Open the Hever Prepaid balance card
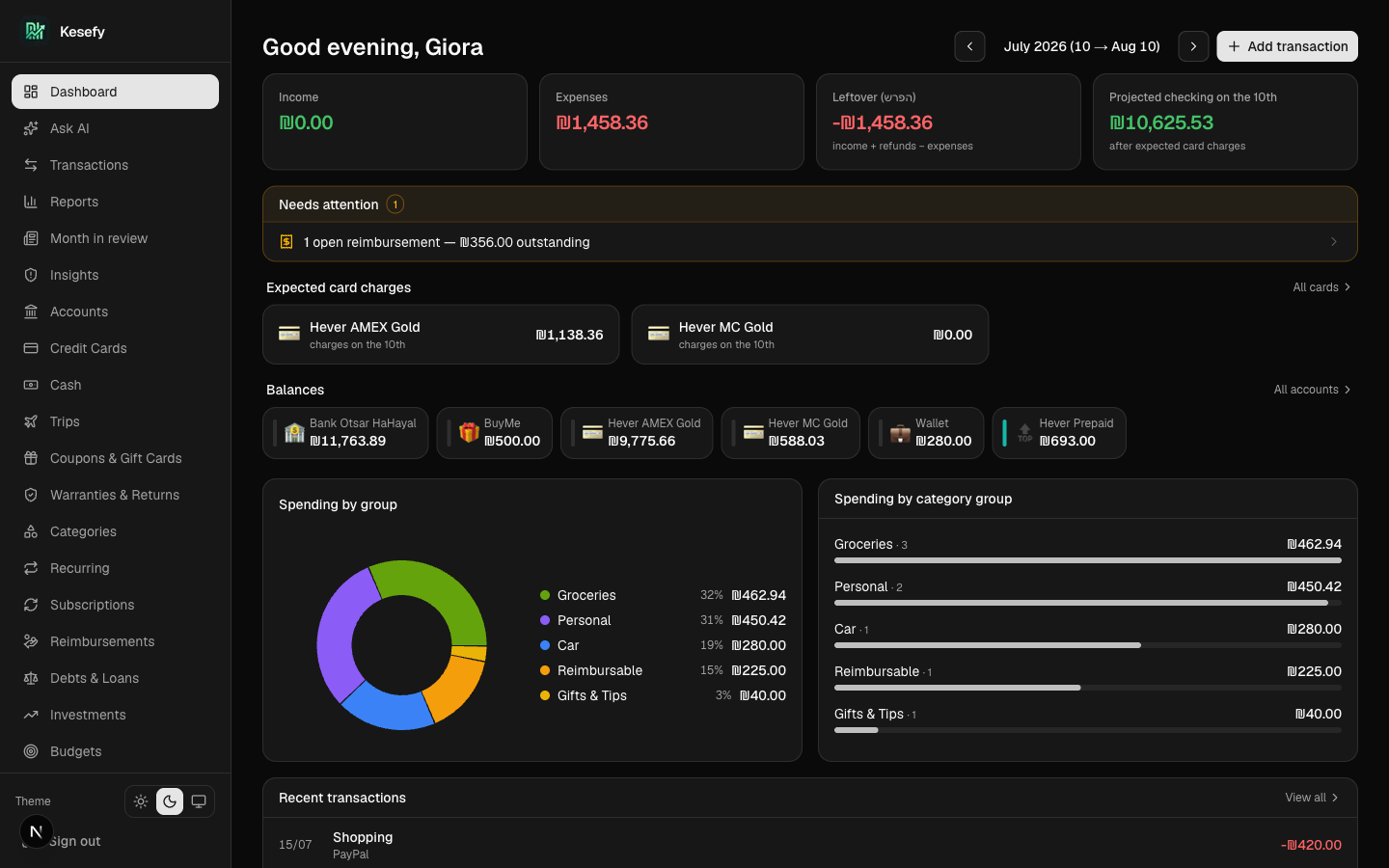This screenshot has width=1389, height=868. click(1059, 433)
